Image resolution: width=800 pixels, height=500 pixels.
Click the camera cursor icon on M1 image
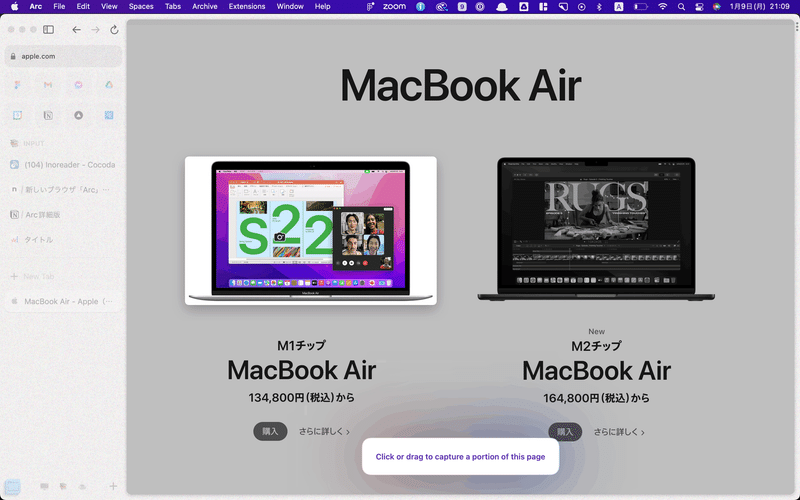coord(280,237)
